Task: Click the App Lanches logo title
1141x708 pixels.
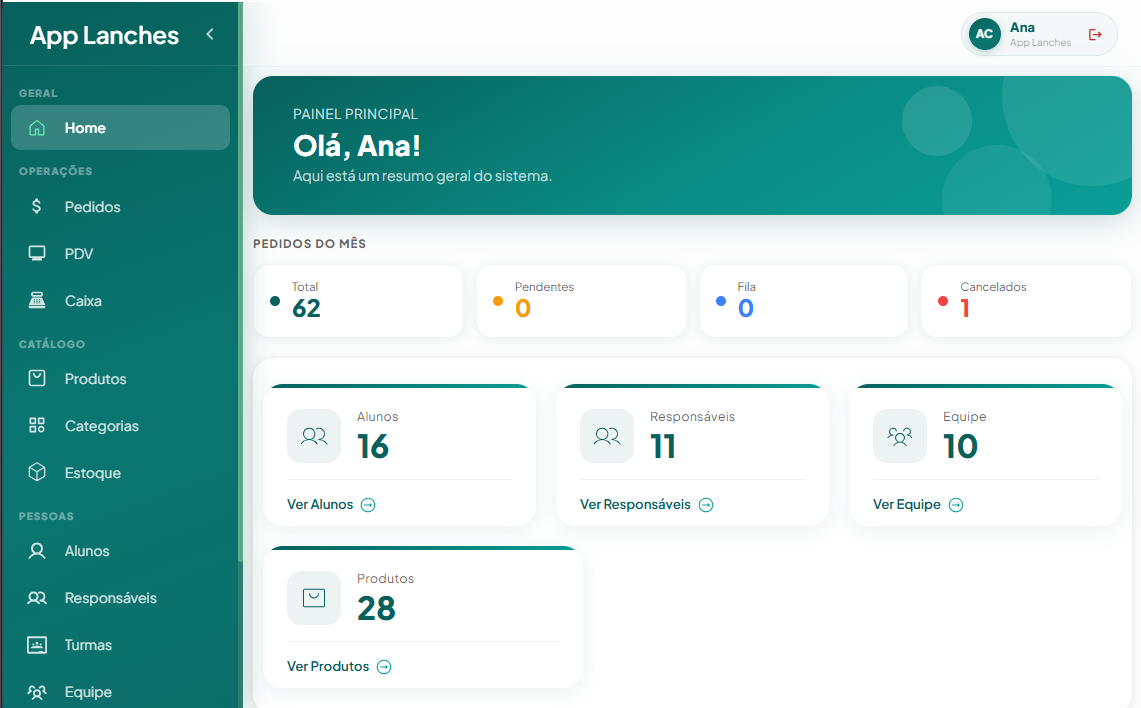Action: tap(104, 35)
